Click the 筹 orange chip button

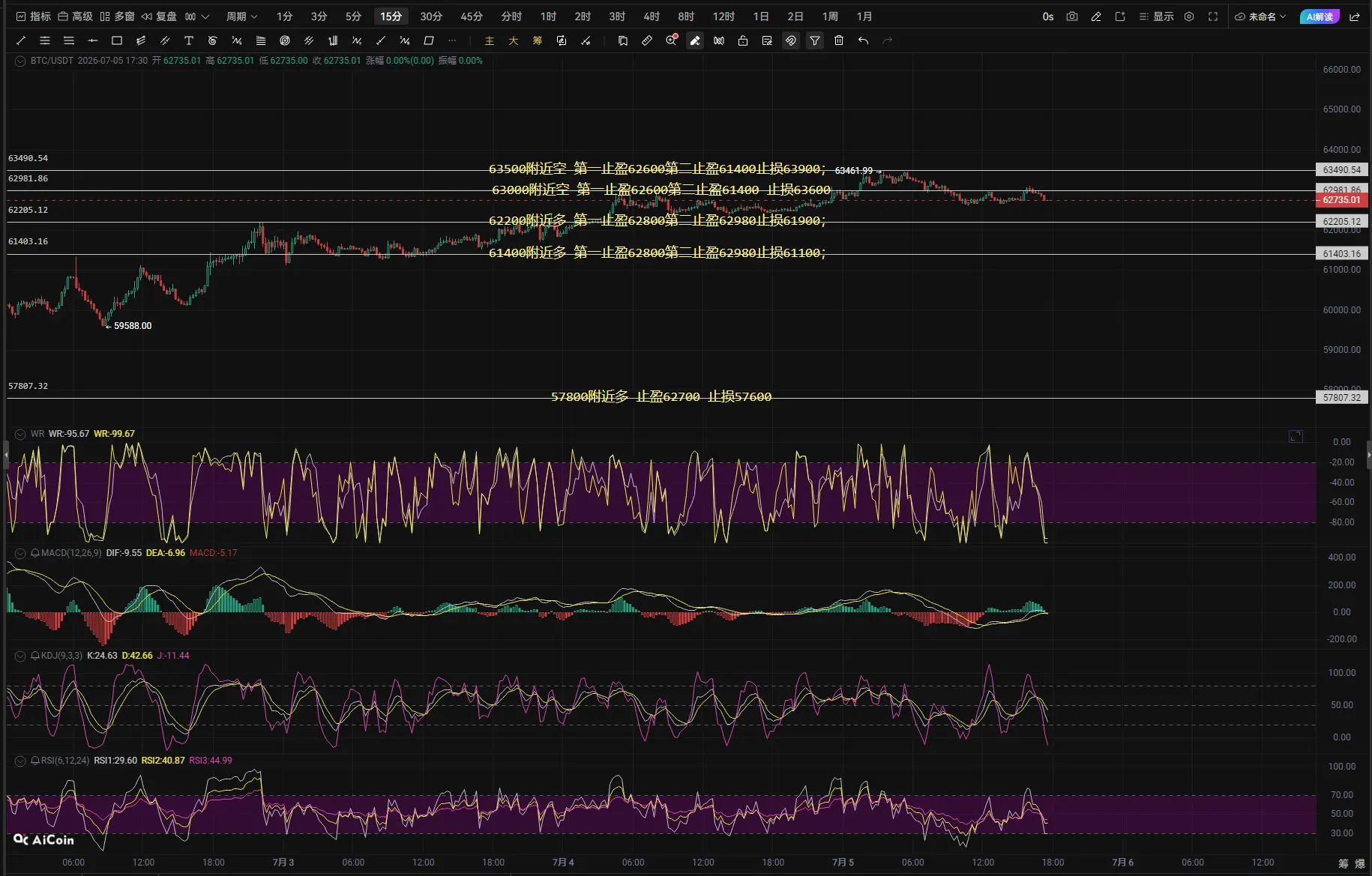[538, 40]
